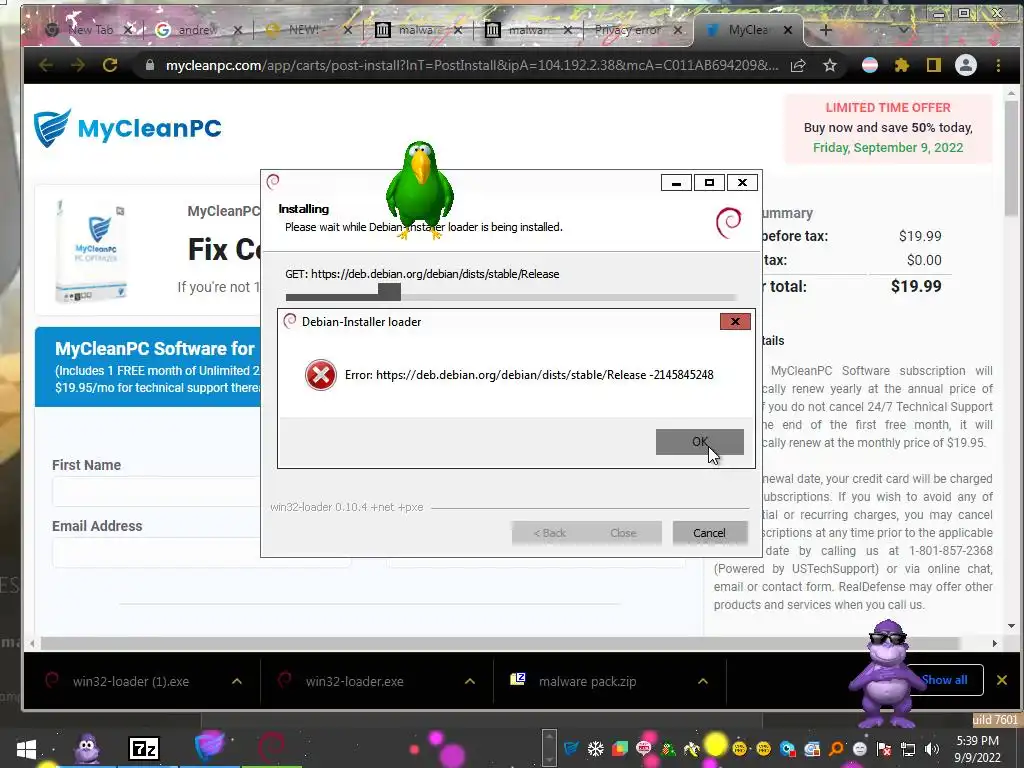Click the MyCleanPC product box thumbnail
Image resolution: width=1024 pixels, height=768 pixels.
click(x=91, y=251)
